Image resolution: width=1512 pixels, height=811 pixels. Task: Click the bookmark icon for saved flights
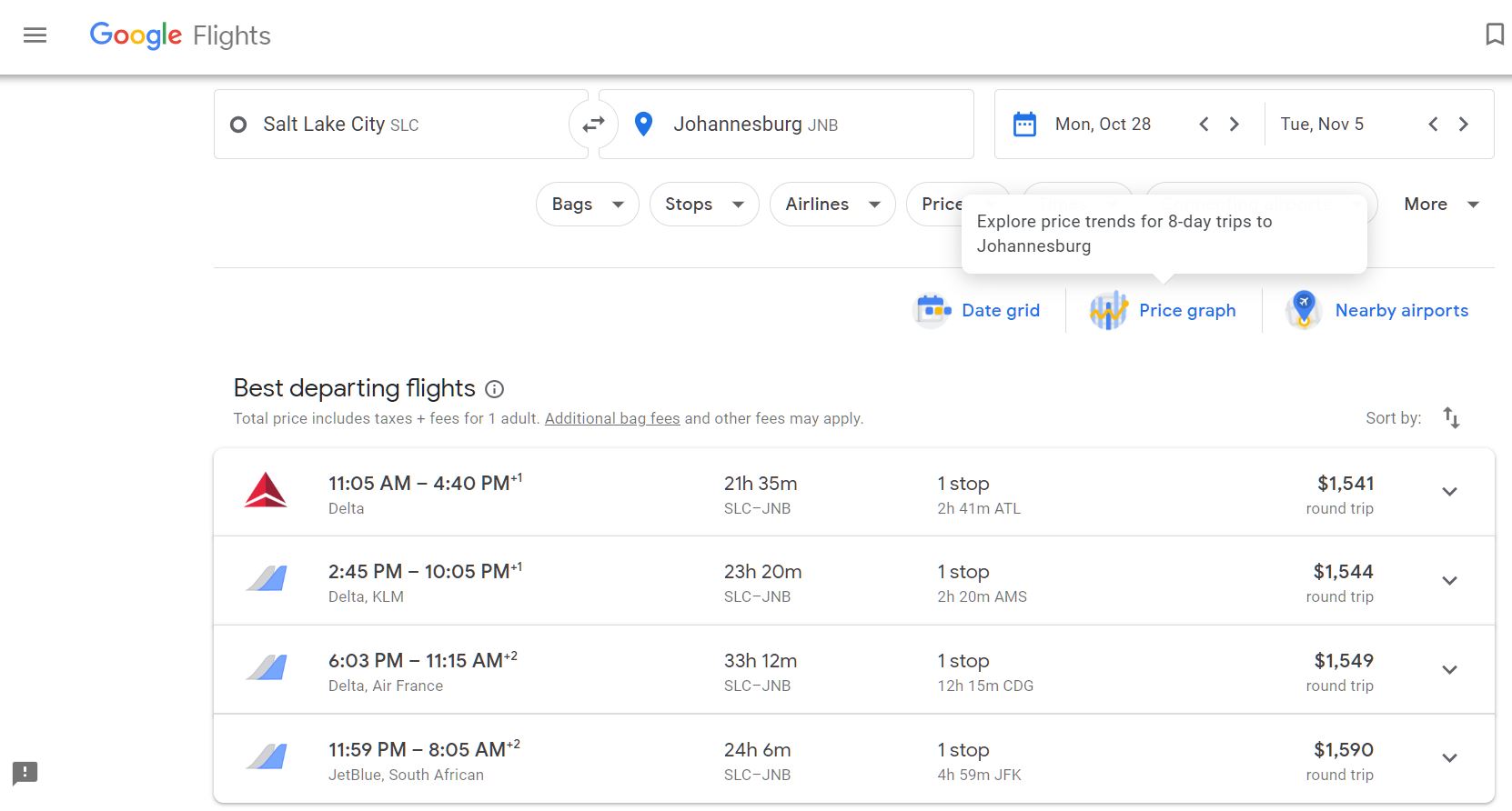coord(1494,35)
